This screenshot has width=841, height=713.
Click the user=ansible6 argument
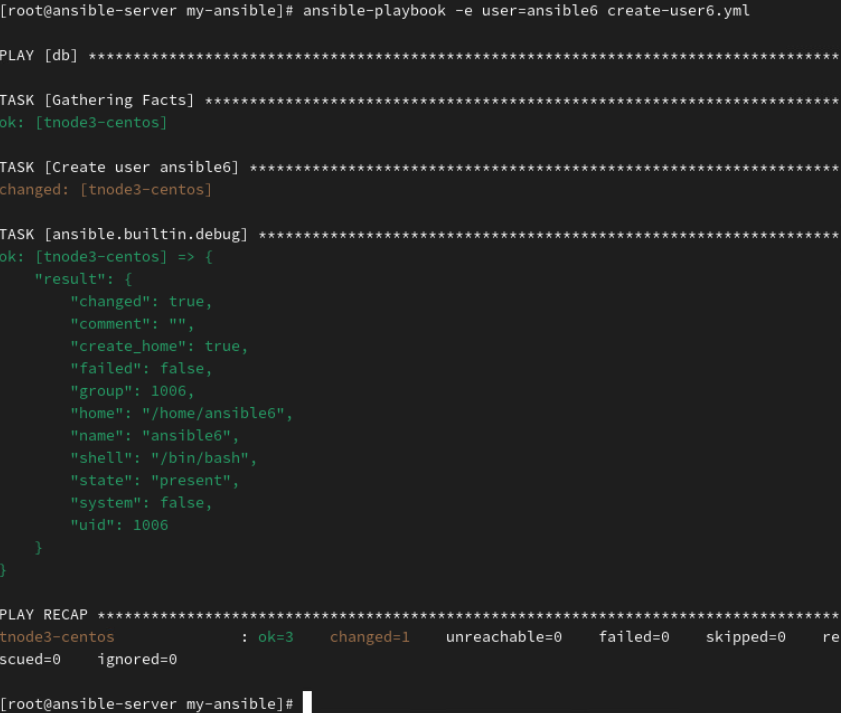539,11
